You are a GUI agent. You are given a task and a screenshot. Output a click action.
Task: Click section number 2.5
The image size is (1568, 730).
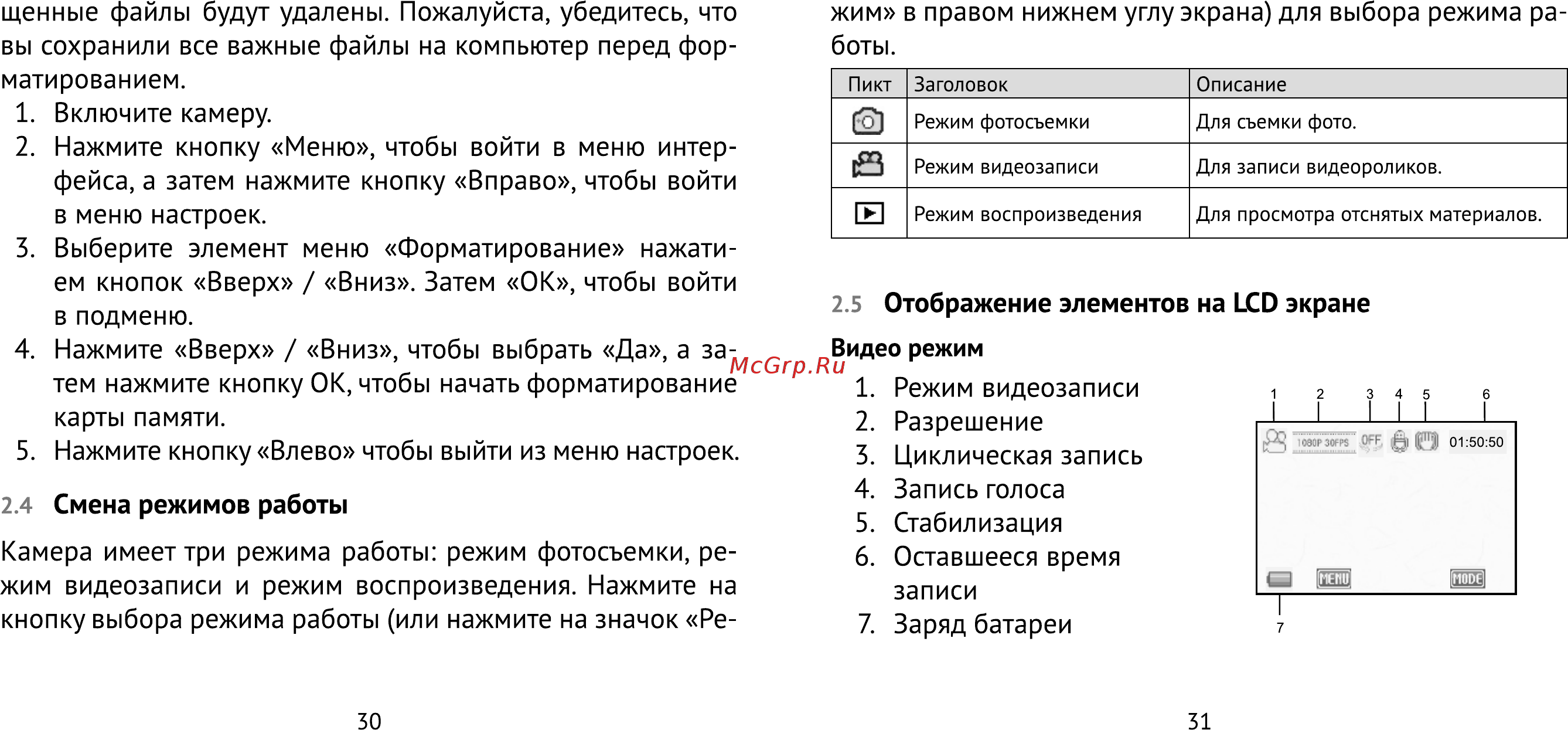(x=847, y=304)
